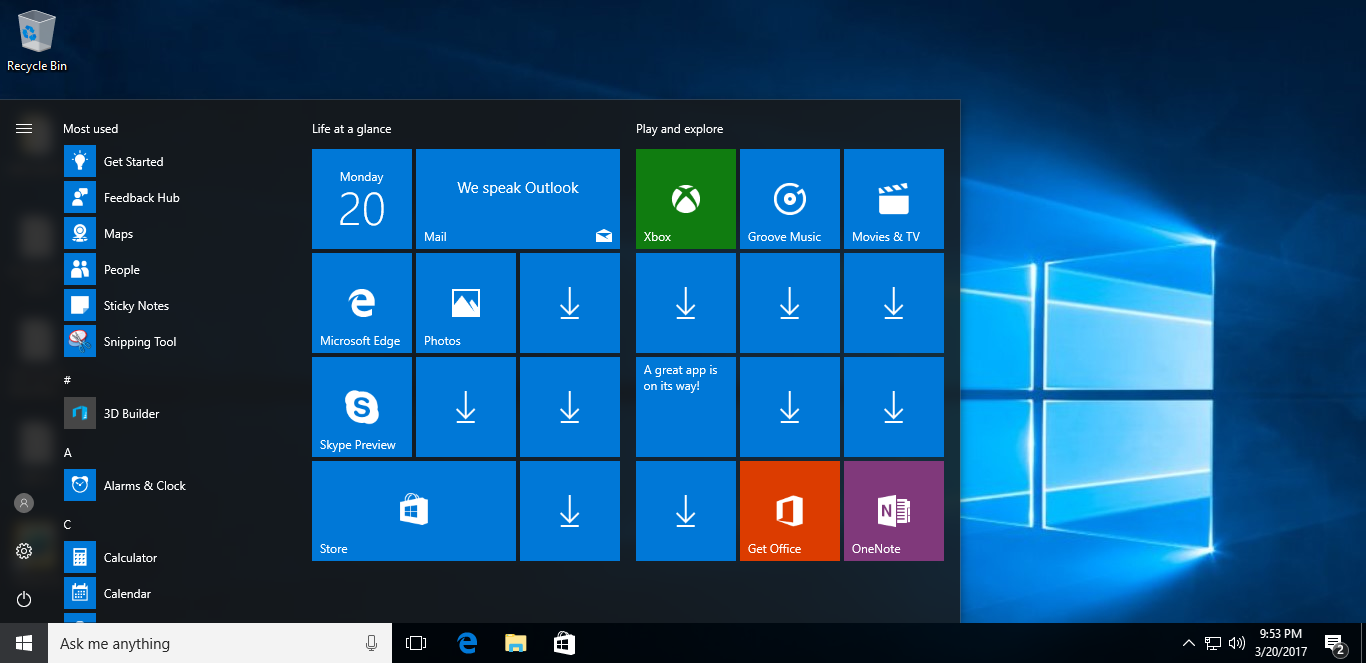Click 'A great app is on its way!' tile

click(x=686, y=407)
